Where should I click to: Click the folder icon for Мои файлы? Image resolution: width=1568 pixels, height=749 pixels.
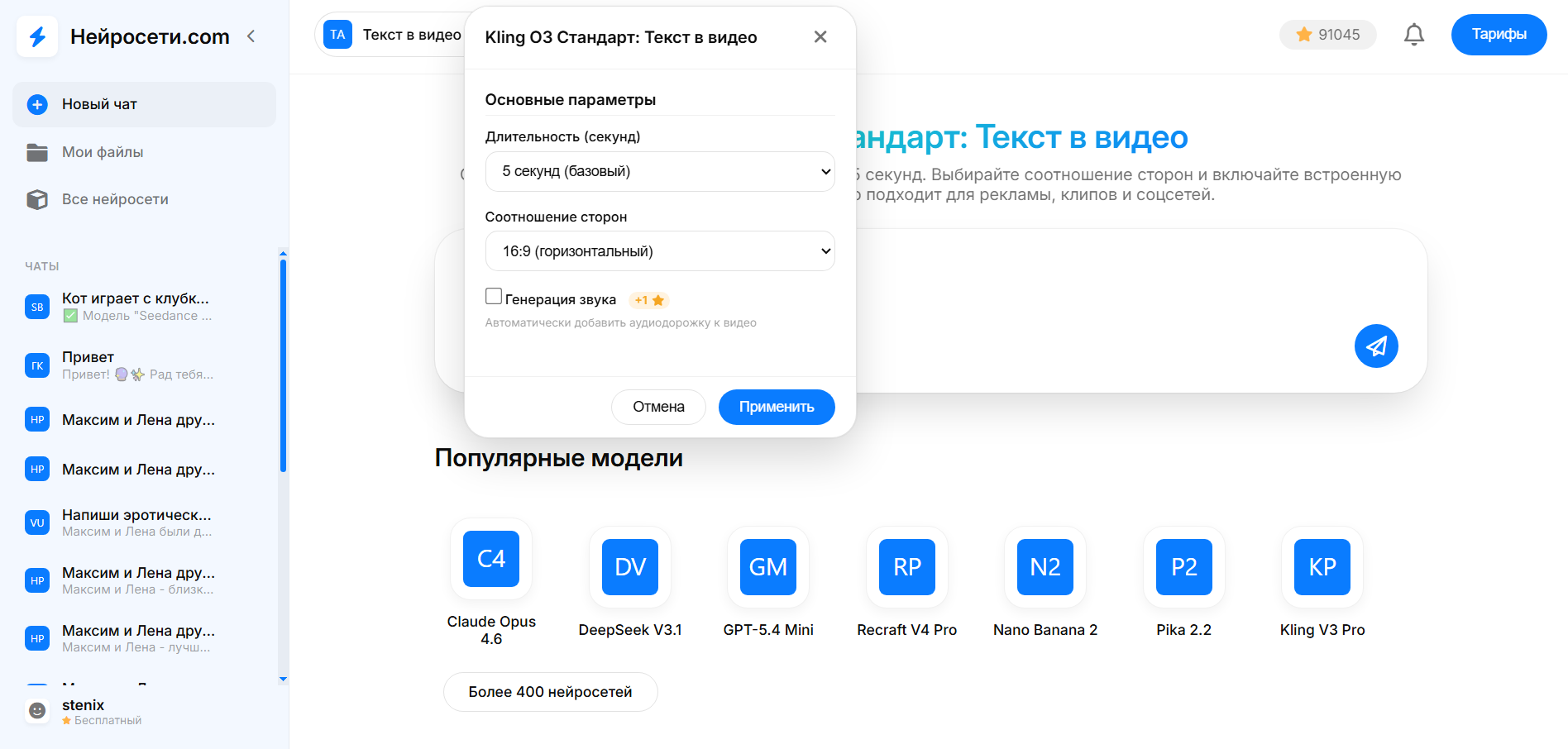(x=37, y=152)
